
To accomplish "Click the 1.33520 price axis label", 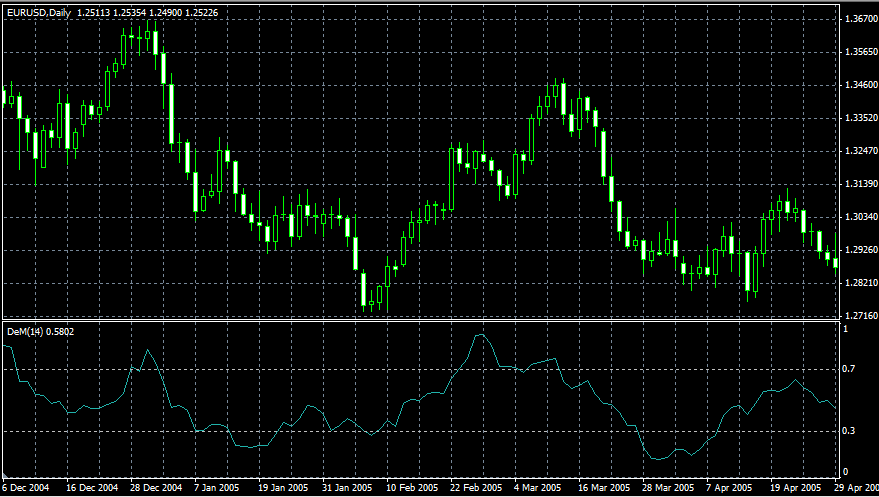I will coord(861,118).
